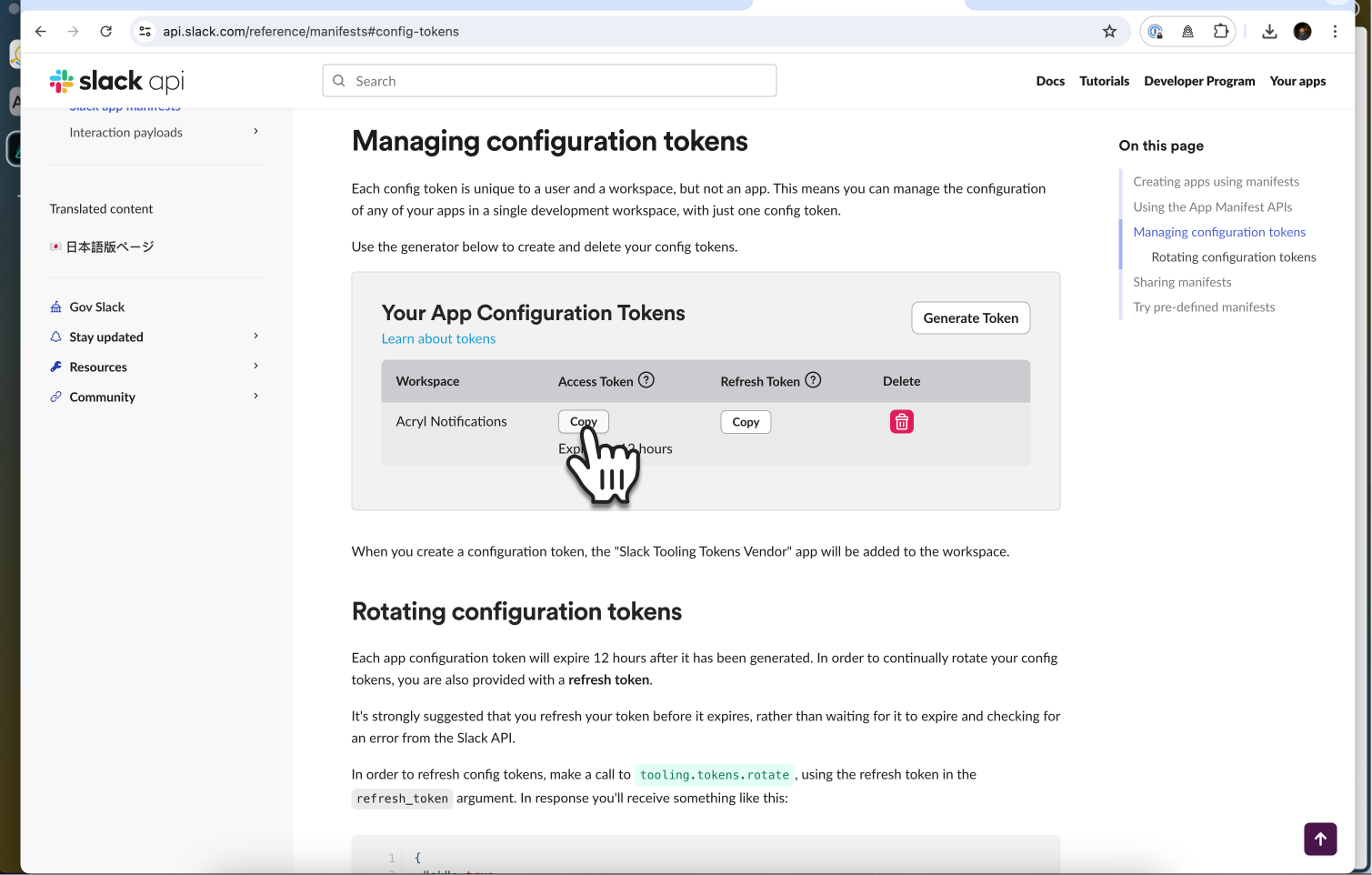This screenshot has width=1372, height=875.
Task: Click the Japanese flag icon
Action: 55,246
